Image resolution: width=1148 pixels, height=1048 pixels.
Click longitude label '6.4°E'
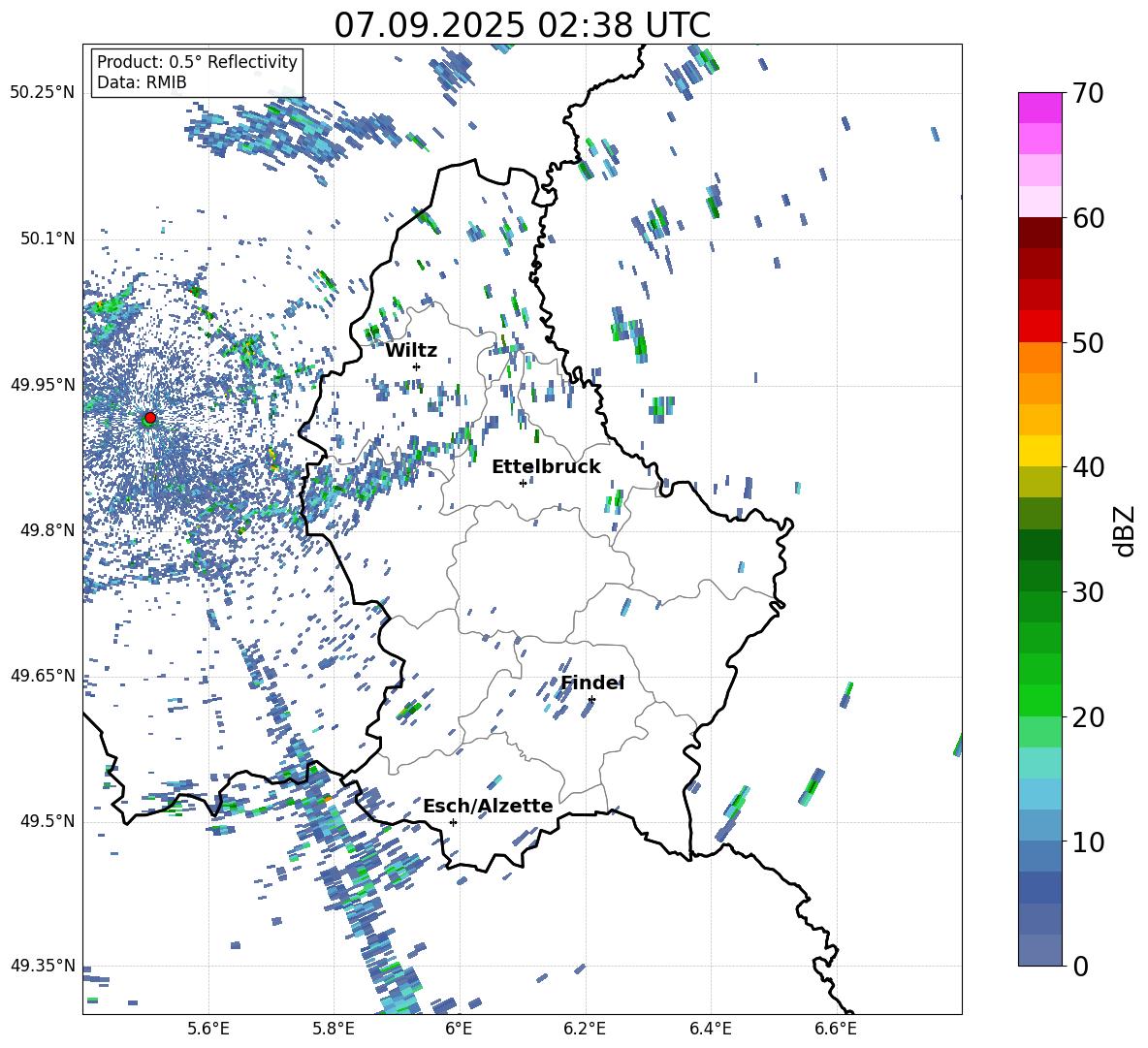pyautogui.click(x=710, y=1030)
